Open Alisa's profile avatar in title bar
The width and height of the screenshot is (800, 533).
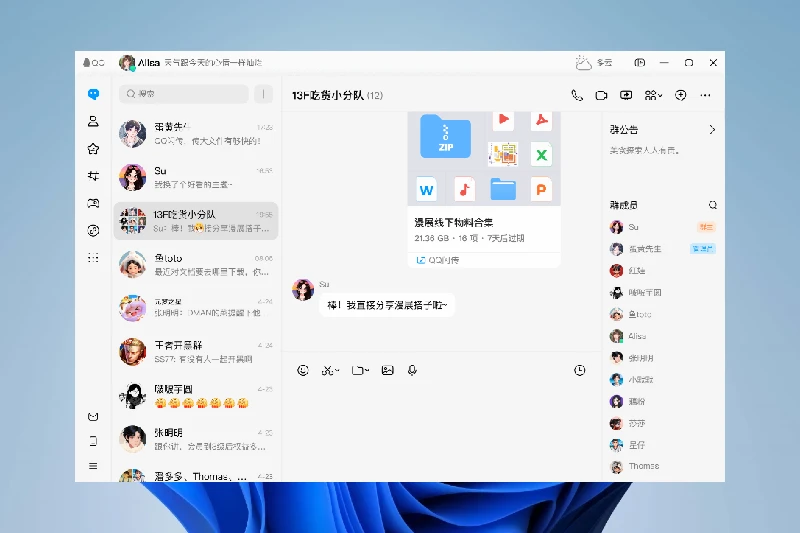pos(127,63)
